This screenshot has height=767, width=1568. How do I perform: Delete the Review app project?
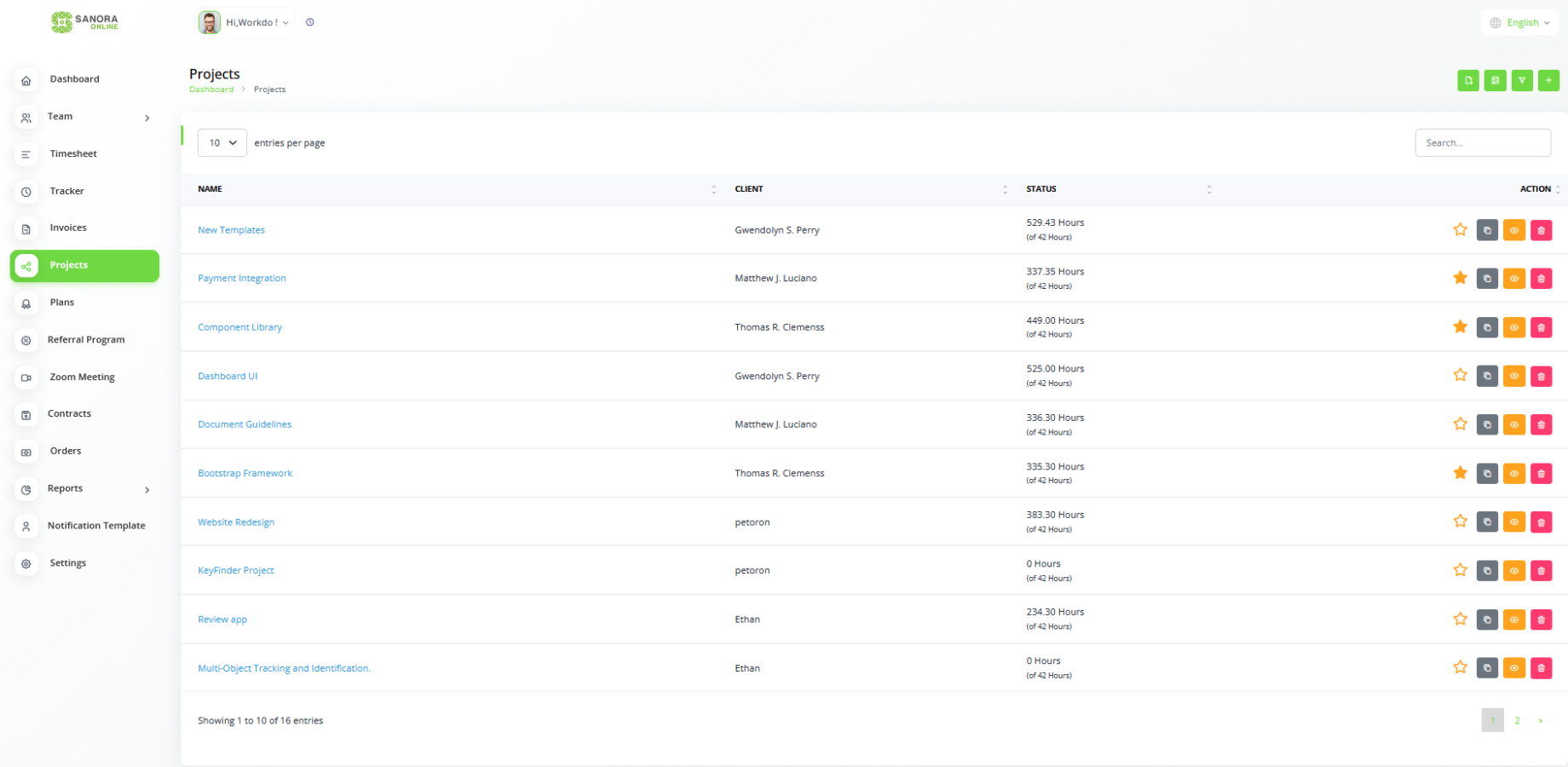pyautogui.click(x=1541, y=620)
